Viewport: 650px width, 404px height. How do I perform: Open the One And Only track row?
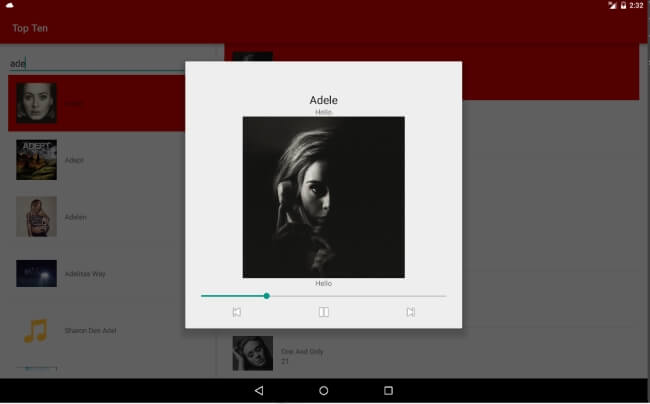coord(431,353)
